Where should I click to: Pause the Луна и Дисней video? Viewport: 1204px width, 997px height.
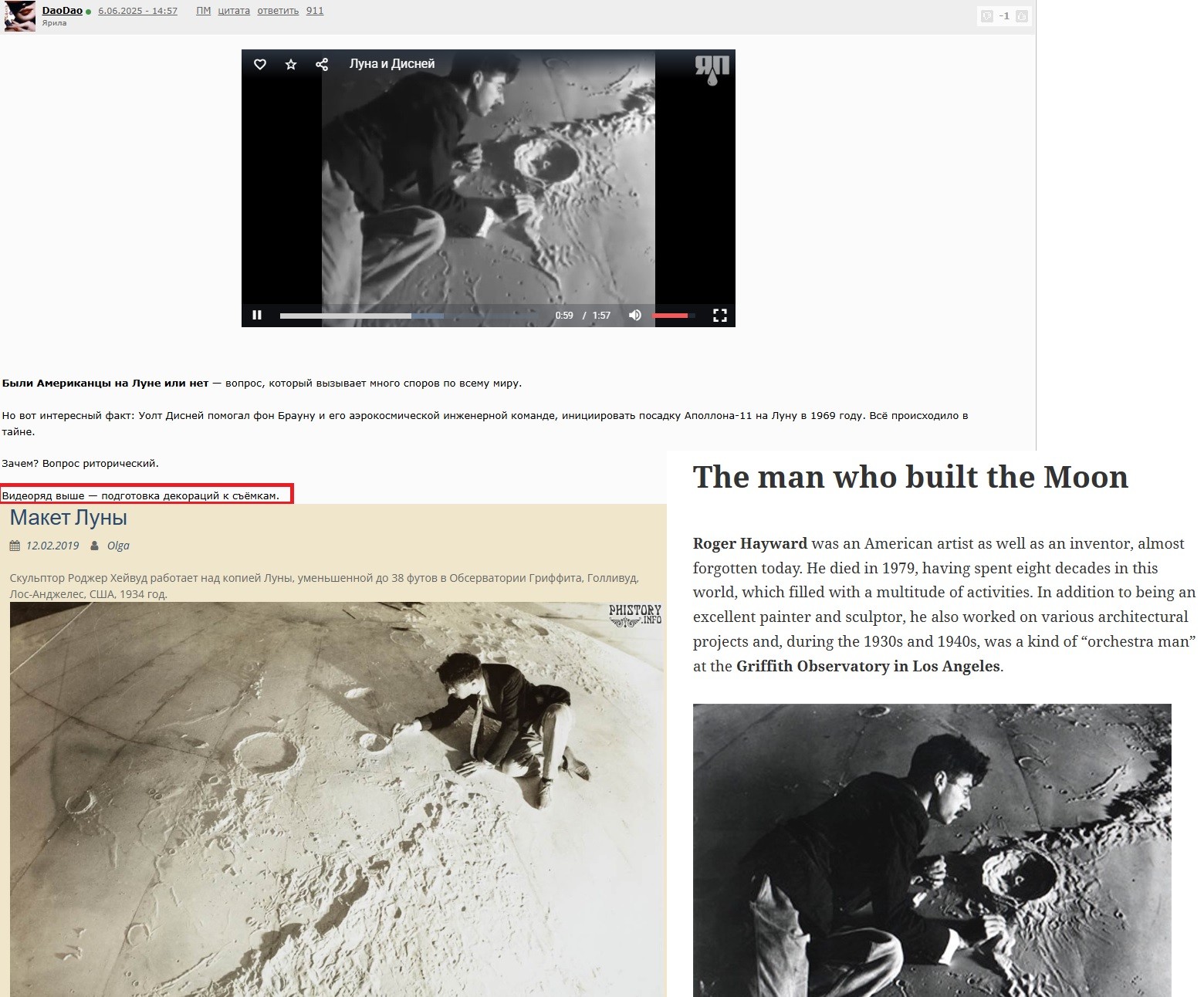click(257, 315)
